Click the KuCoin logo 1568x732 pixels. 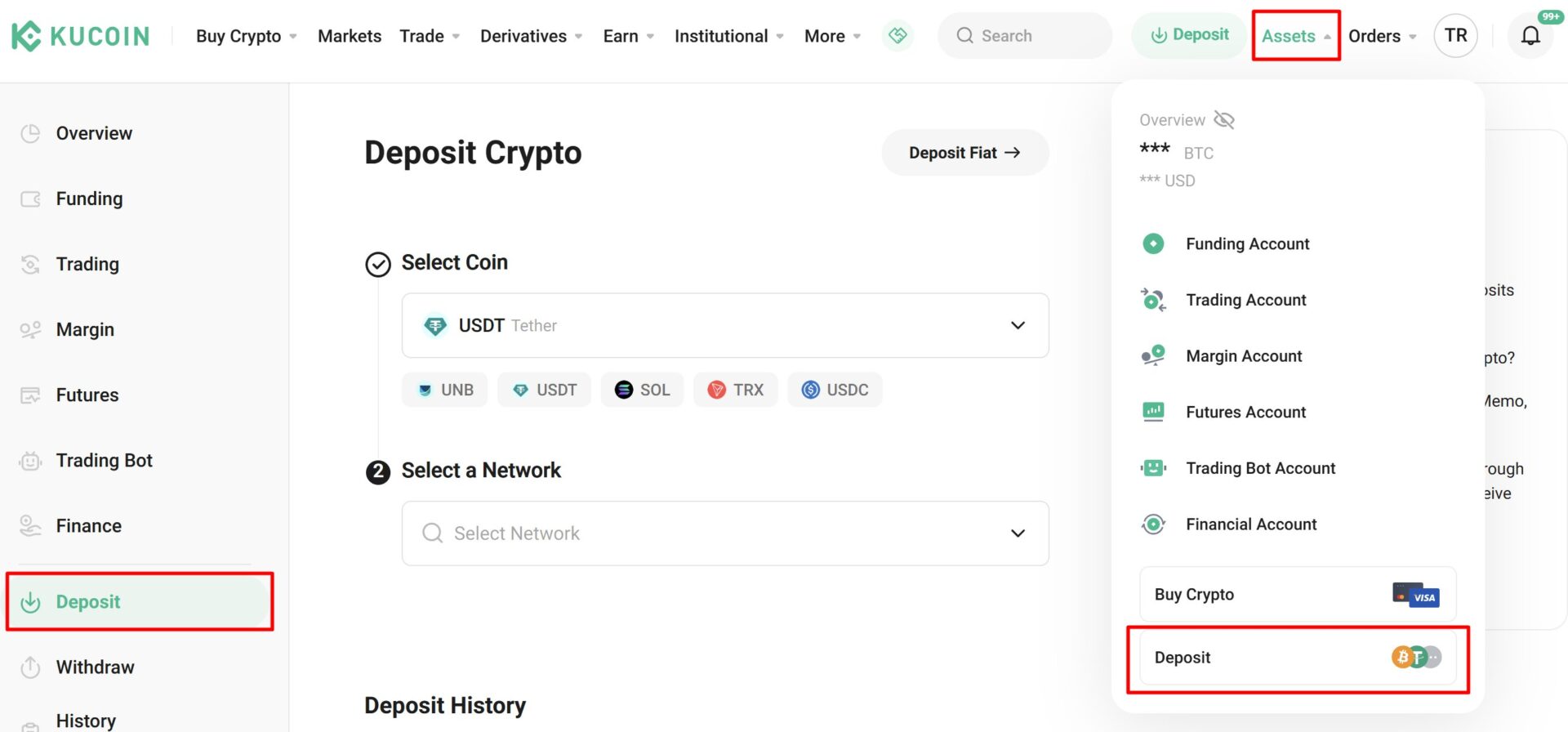[x=80, y=36]
